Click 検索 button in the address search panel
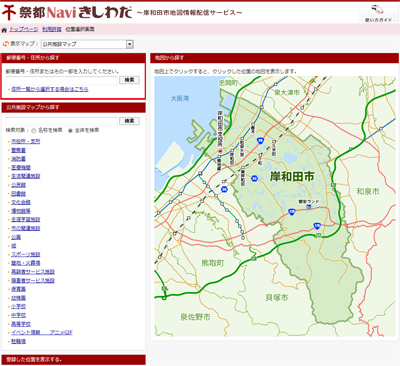 [129, 80]
